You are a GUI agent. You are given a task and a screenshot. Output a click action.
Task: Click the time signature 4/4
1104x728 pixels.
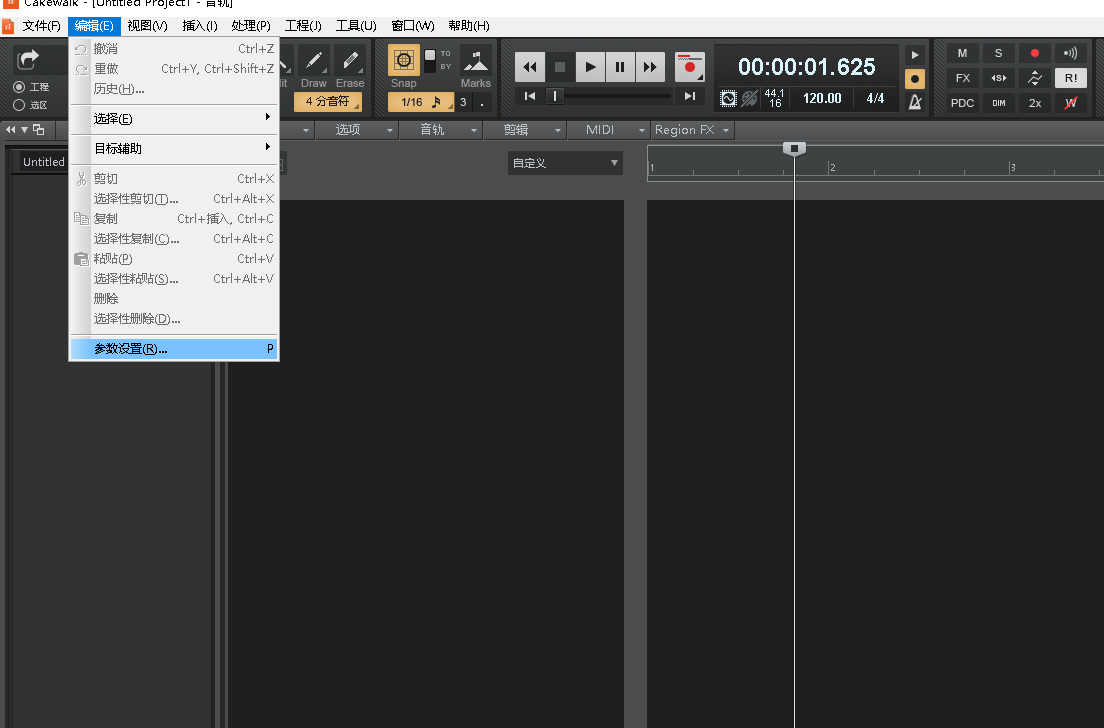coord(875,99)
